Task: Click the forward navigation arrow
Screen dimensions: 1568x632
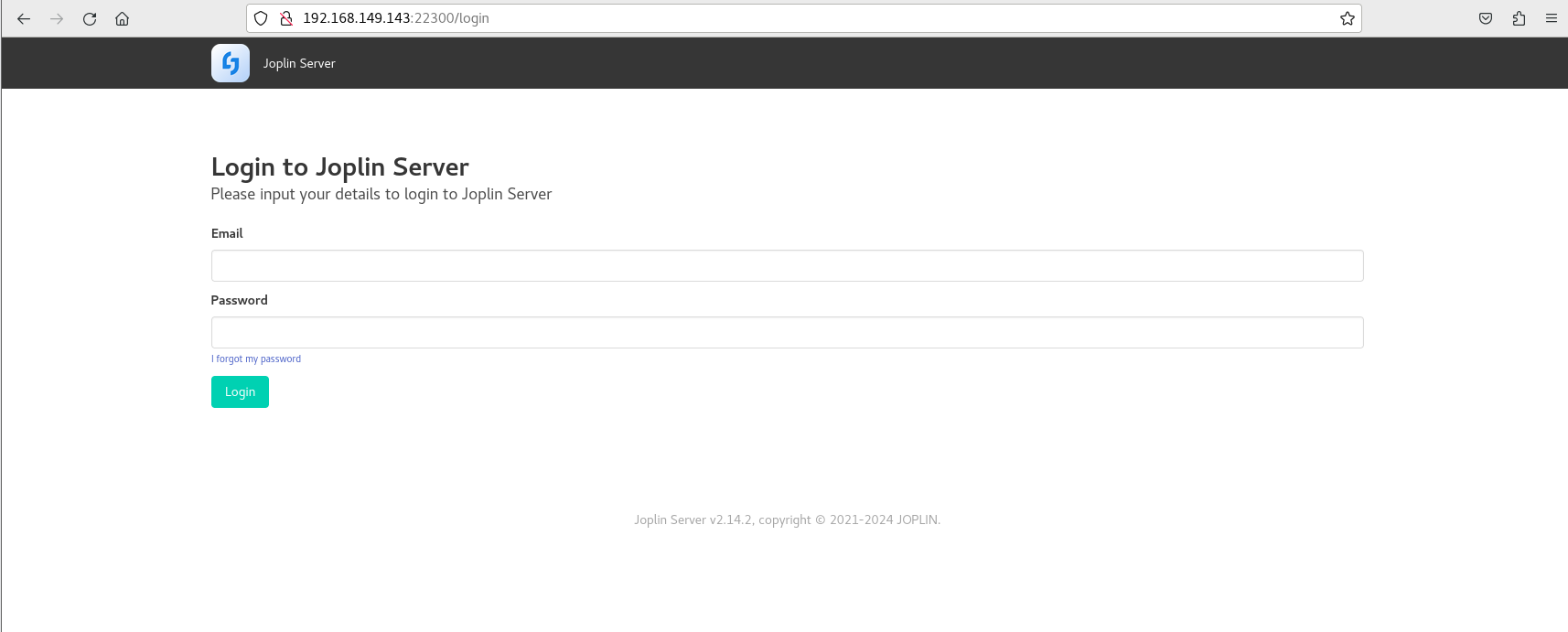Action: pyautogui.click(x=57, y=18)
